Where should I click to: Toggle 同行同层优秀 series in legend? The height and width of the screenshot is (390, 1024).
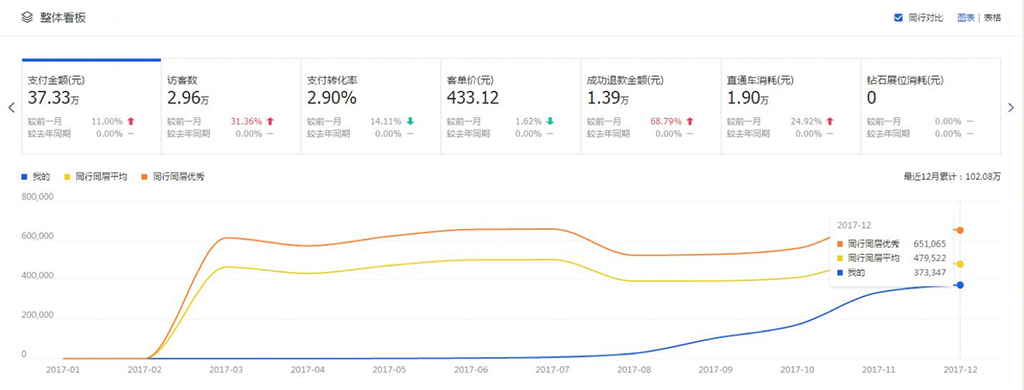click(173, 176)
